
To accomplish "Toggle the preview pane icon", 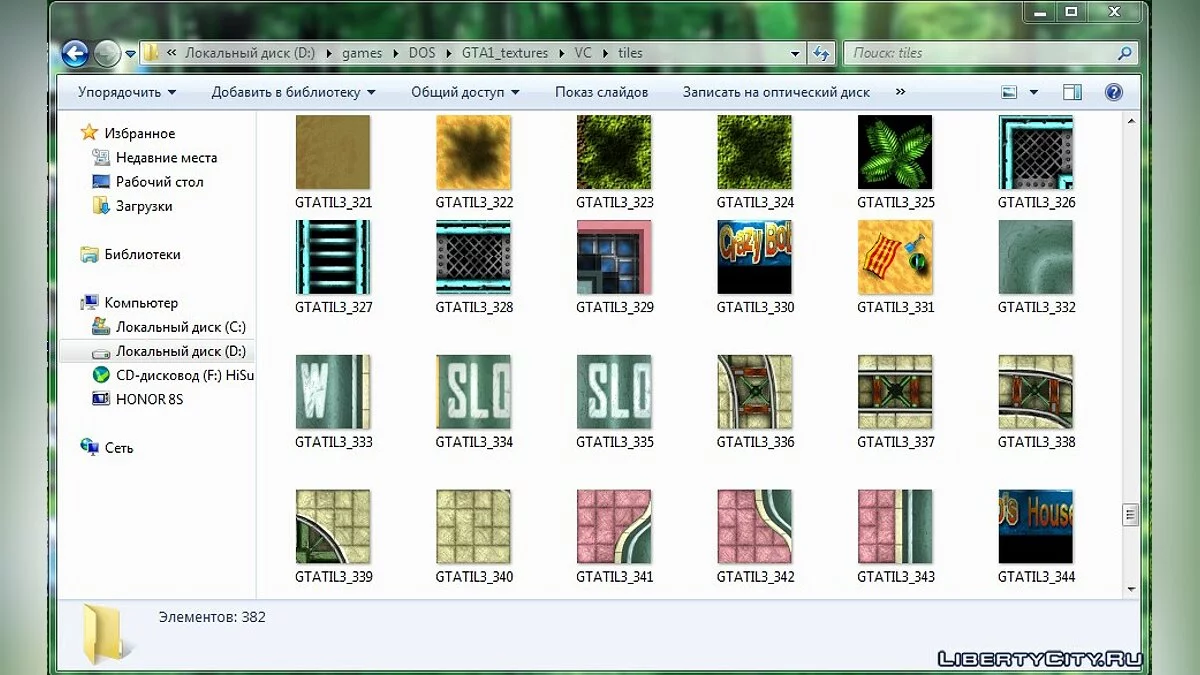I will tap(1072, 92).
